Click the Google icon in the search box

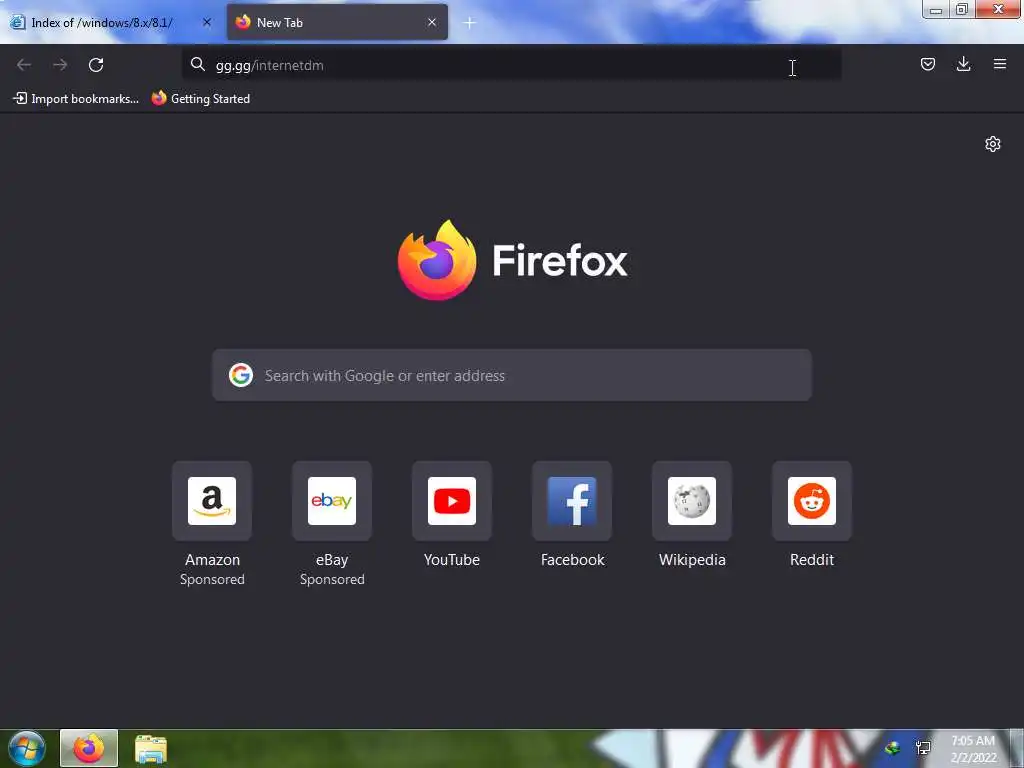coord(241,376)
